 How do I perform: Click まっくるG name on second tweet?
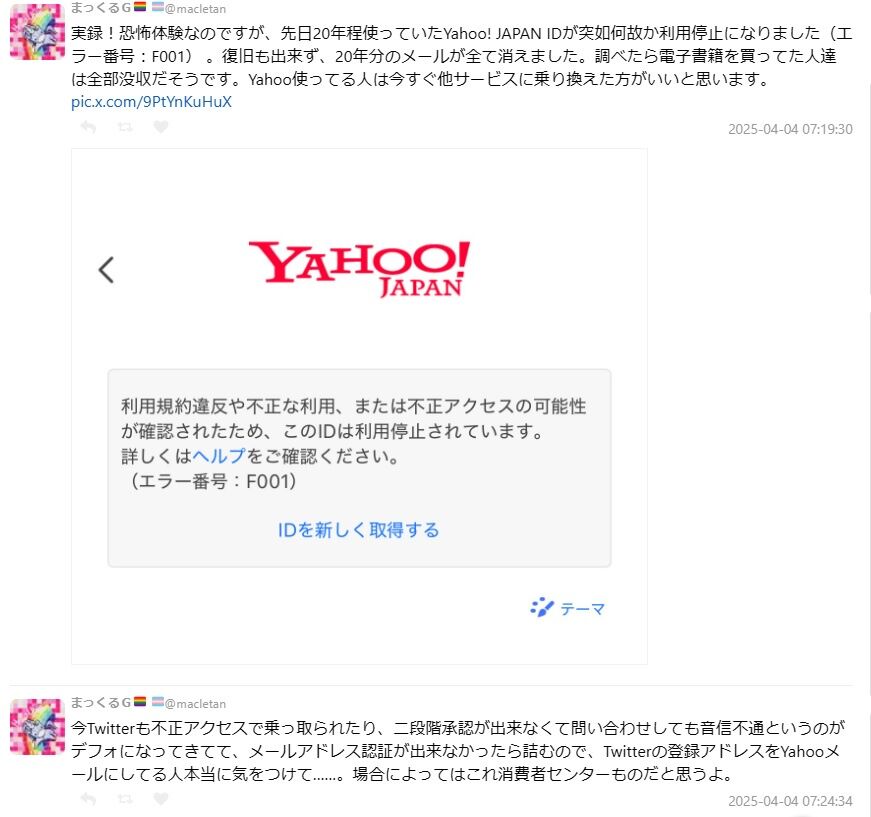(x=101, y=703)
